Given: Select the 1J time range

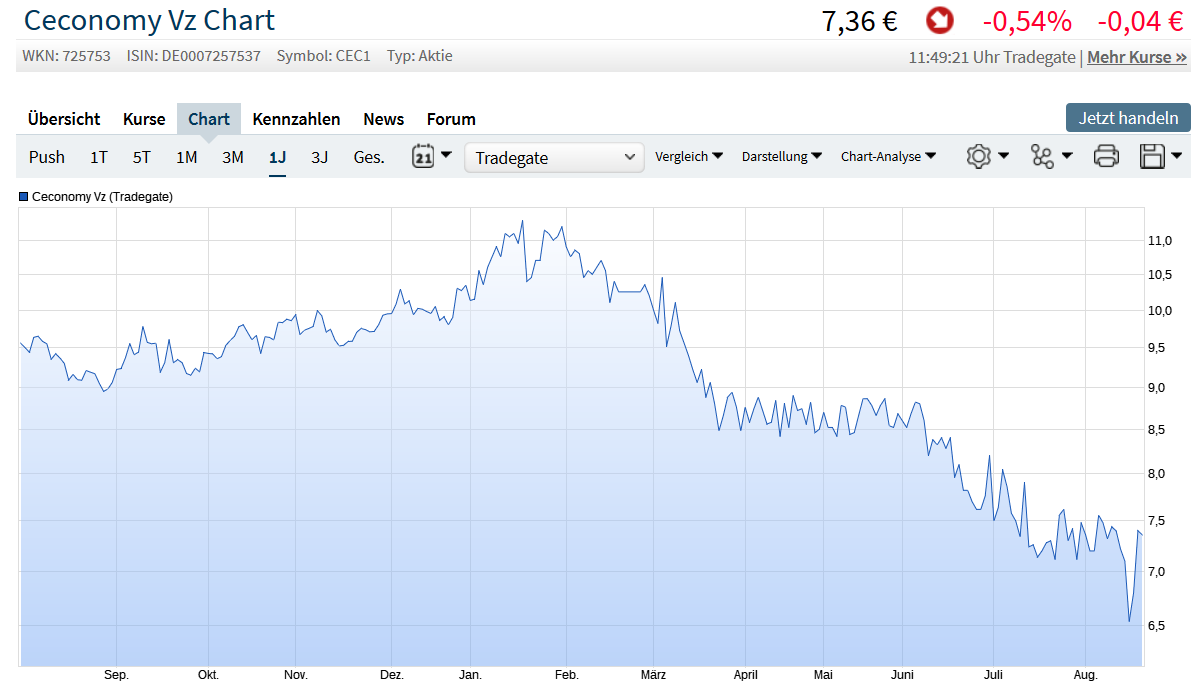Looking at the screenshot, I should click(x=277, y=157).
